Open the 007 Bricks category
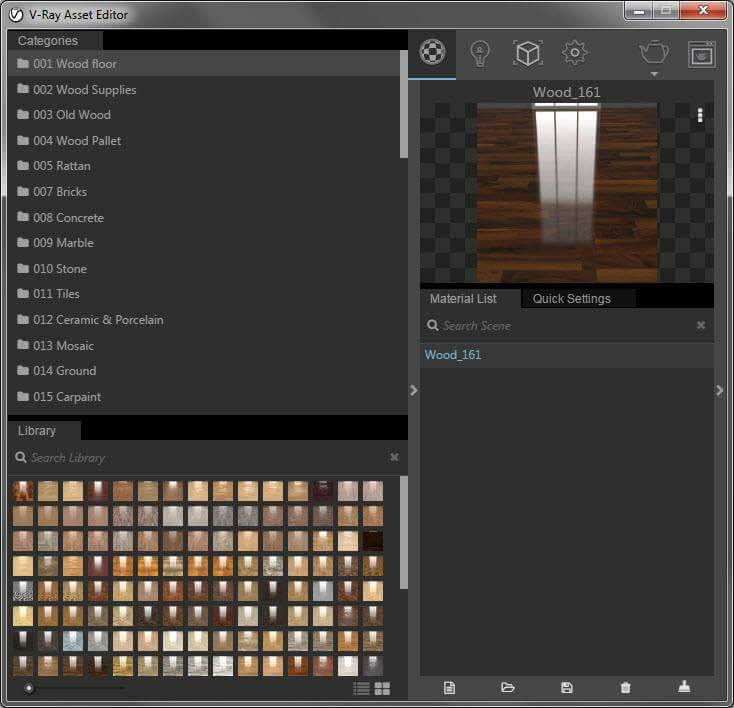Screen dimensions: 734x708 [204, 192]
